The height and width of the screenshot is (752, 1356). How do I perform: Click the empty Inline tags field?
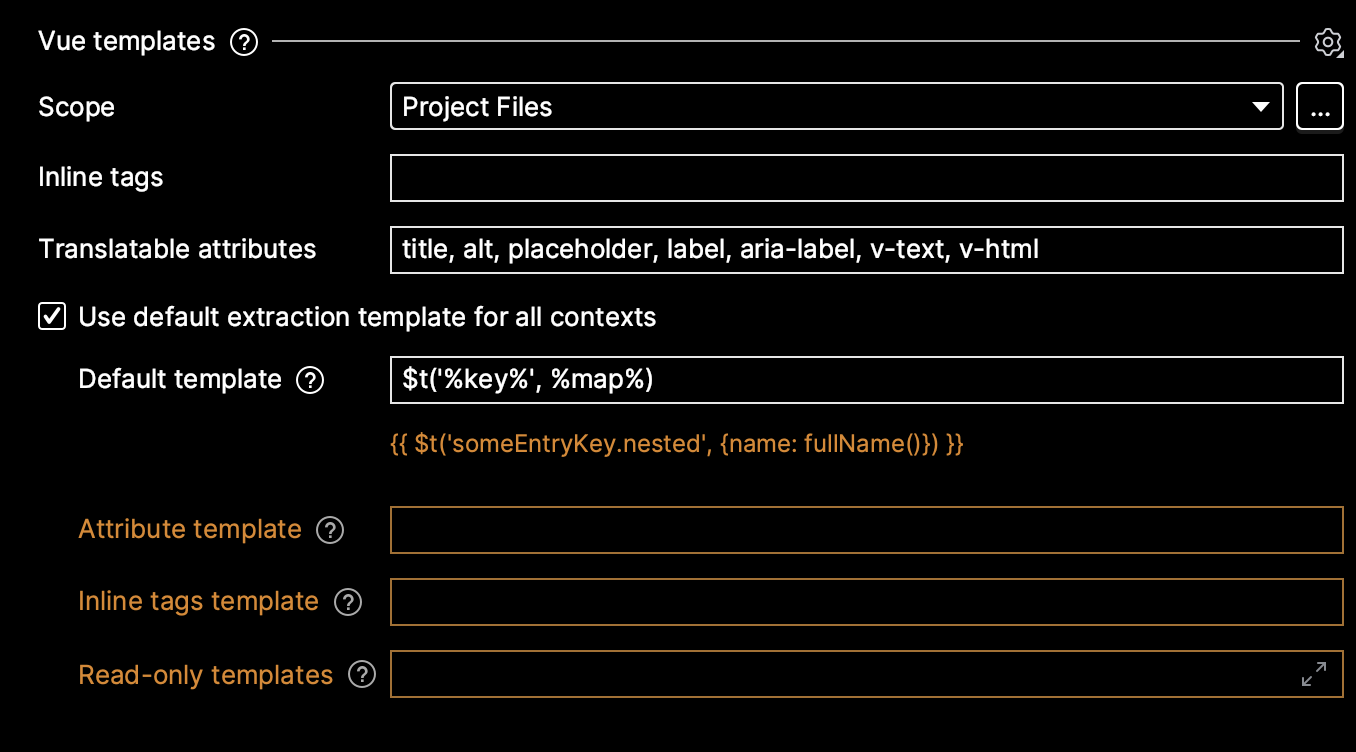(866, 178)
